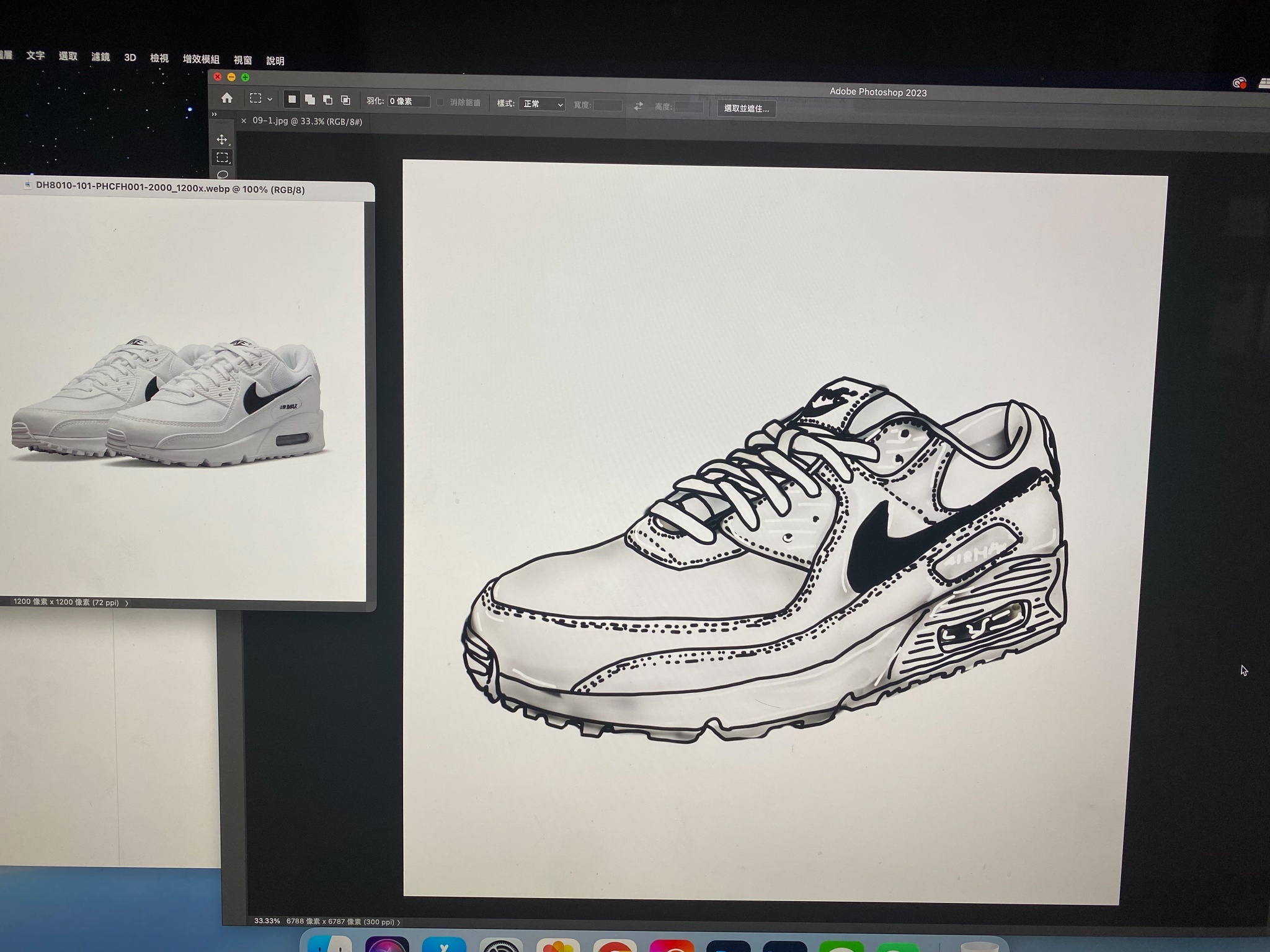Click the height (高度) input field
This screenshot has height=952, width=1270.
click(689, 107)
